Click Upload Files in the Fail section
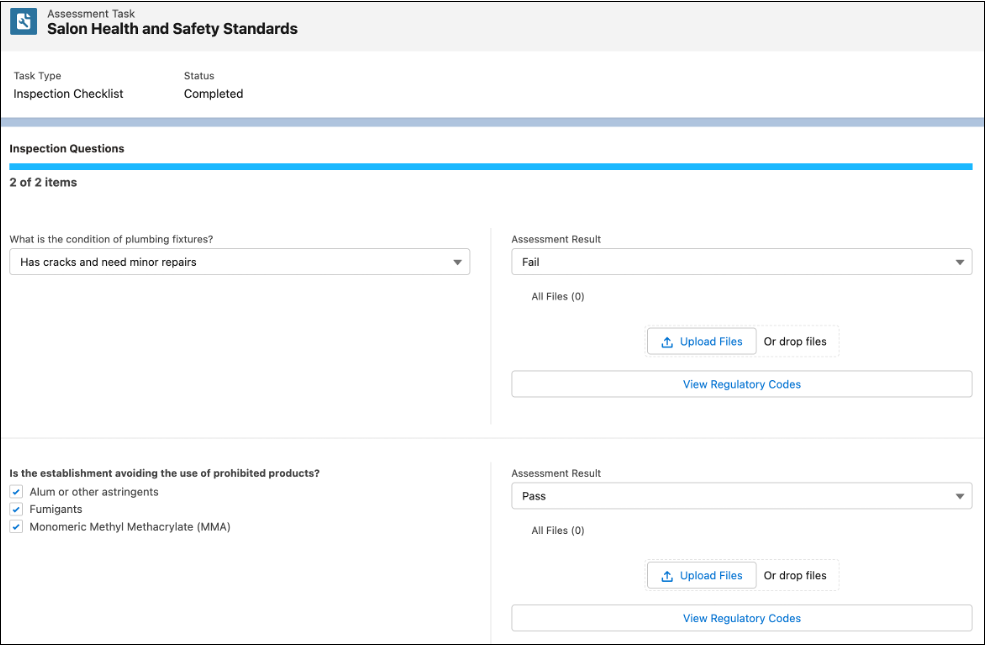 (x=701, y=341)
